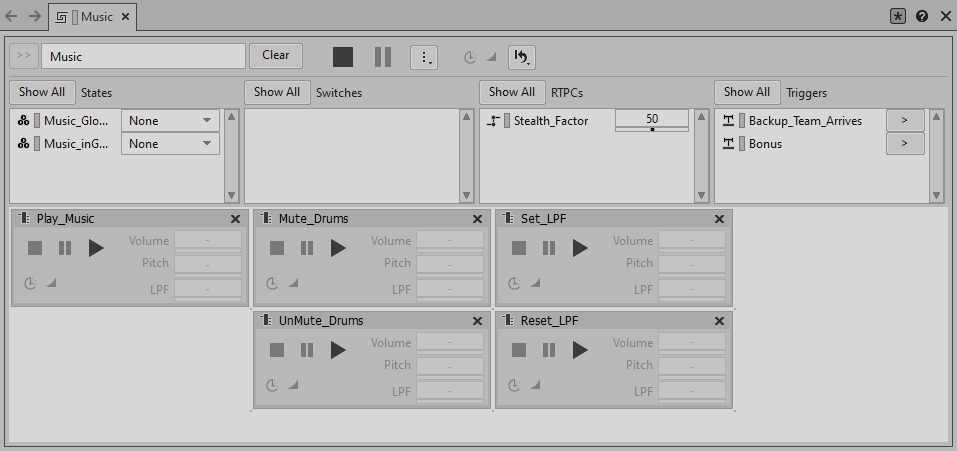The height and width of the screenshot is (451, 957).
Task: Clear the current soundcaster session
Action: (x=275, y=56)
